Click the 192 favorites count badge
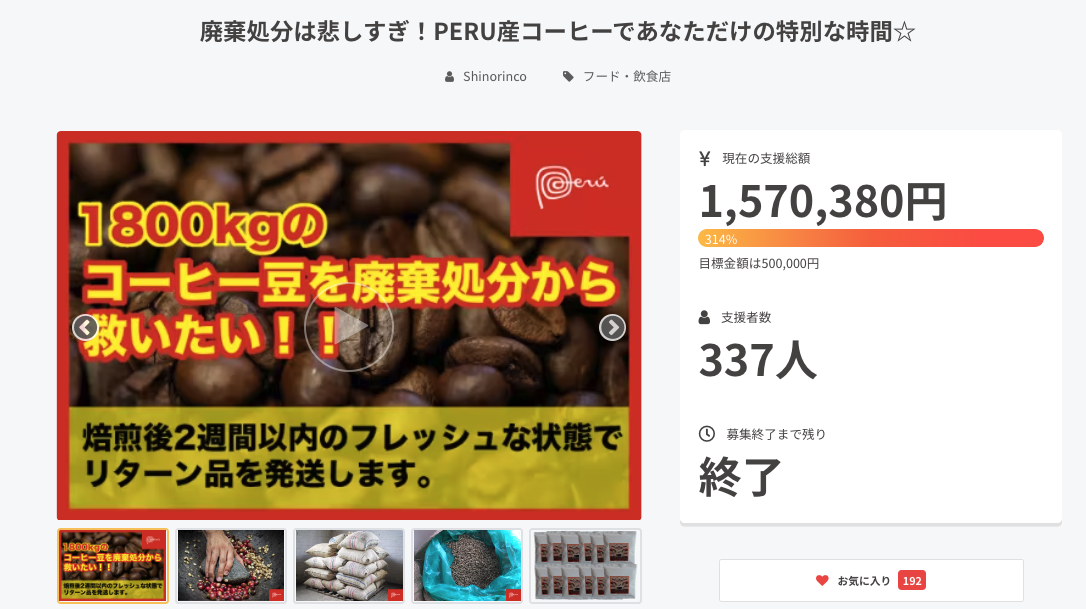The width and height of the screenshot is (1086, 609). [911, 581]
